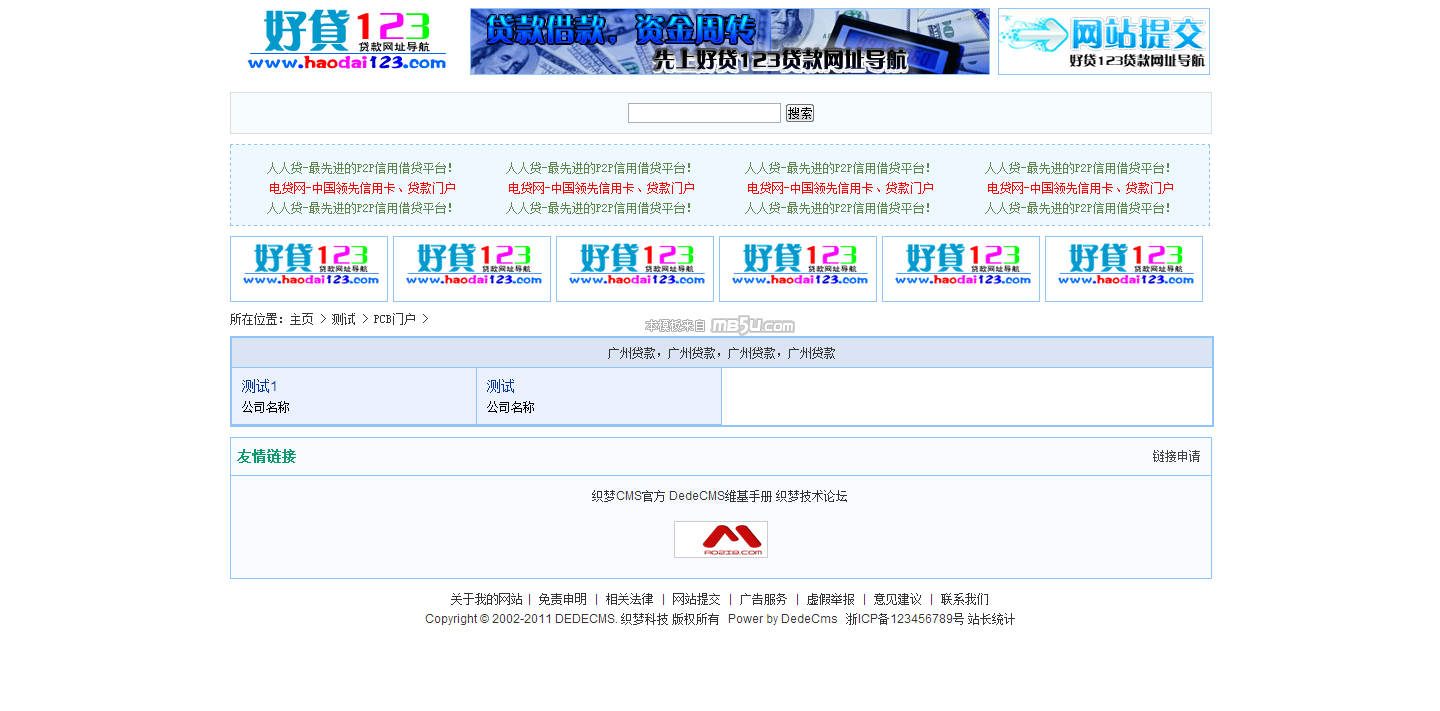Open the 网站提交 banner image

coord(1103,42)
